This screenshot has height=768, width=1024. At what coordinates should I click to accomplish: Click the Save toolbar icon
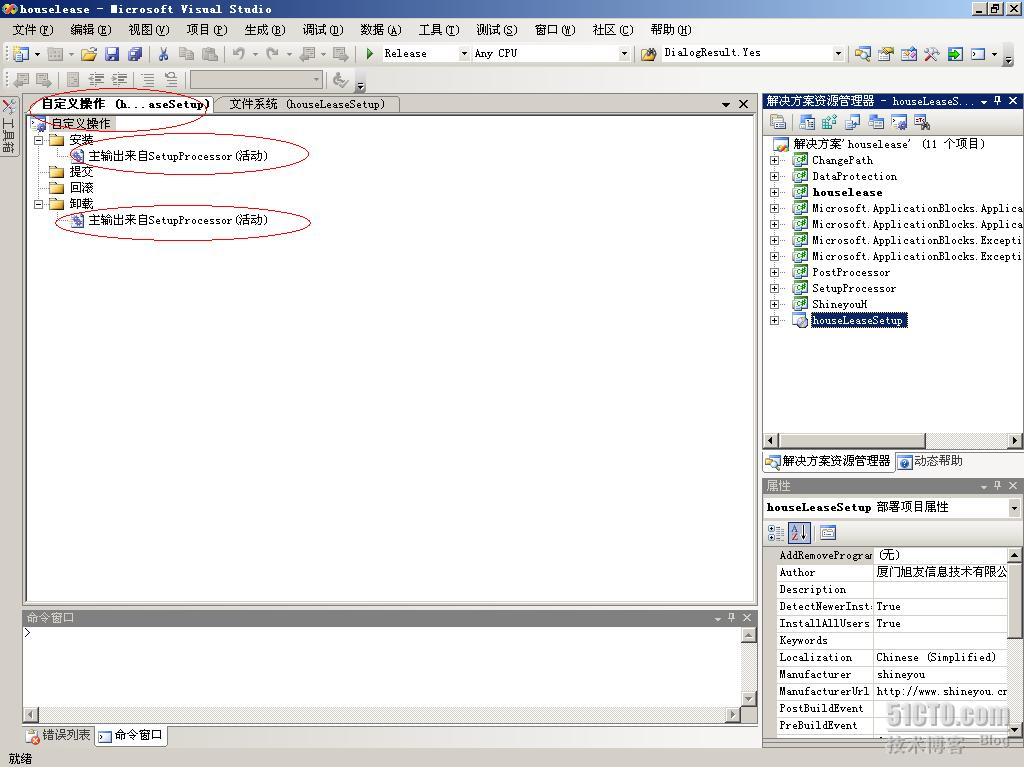point(112,54)
